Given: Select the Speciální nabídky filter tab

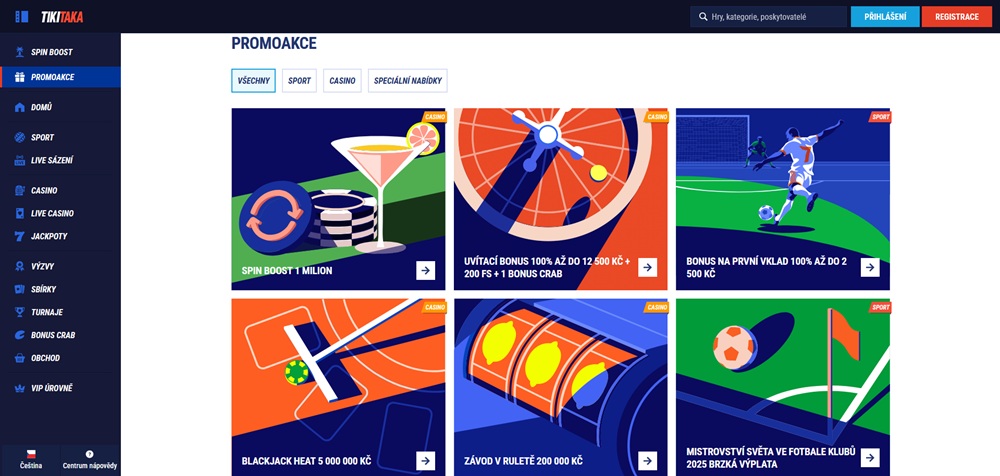Looking at the screenshot, I should pos(408,81).
